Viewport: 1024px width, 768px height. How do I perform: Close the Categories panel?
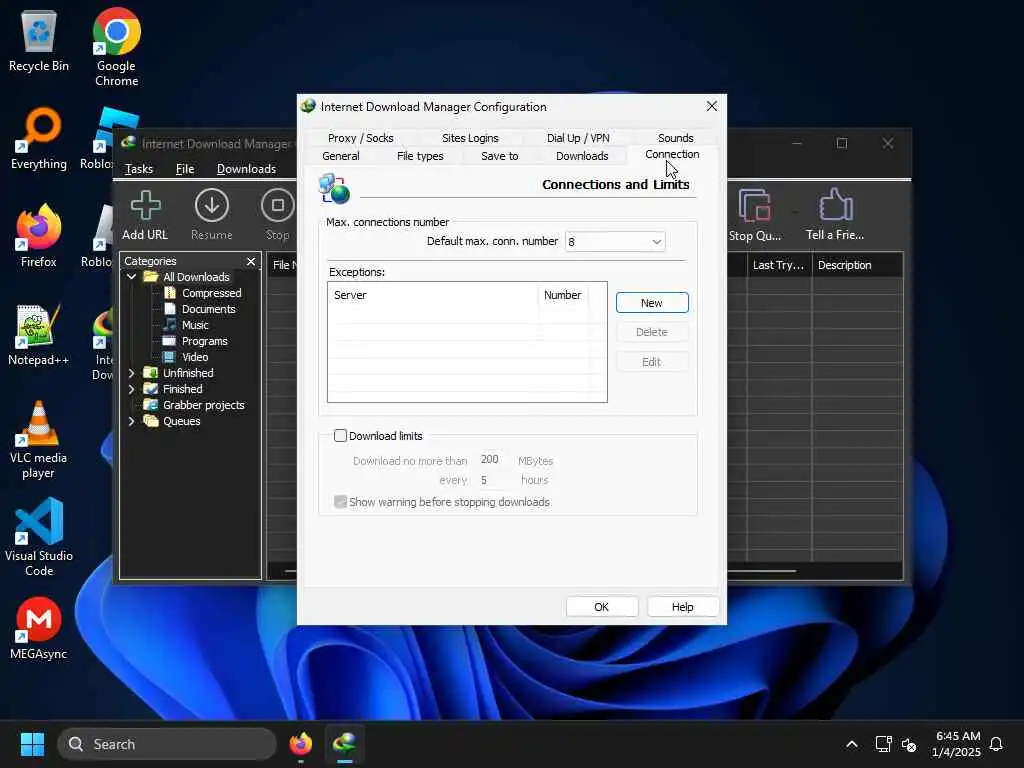click(251, 261)
